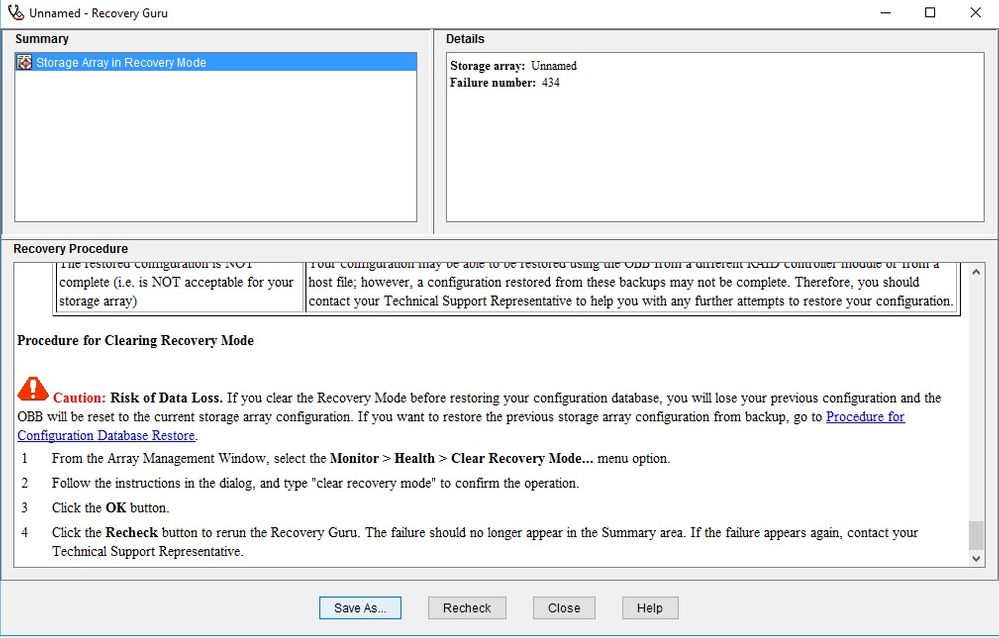999x638 pixels.
Task: Click inside the empty Summary list area
Action: click(215, 150)
